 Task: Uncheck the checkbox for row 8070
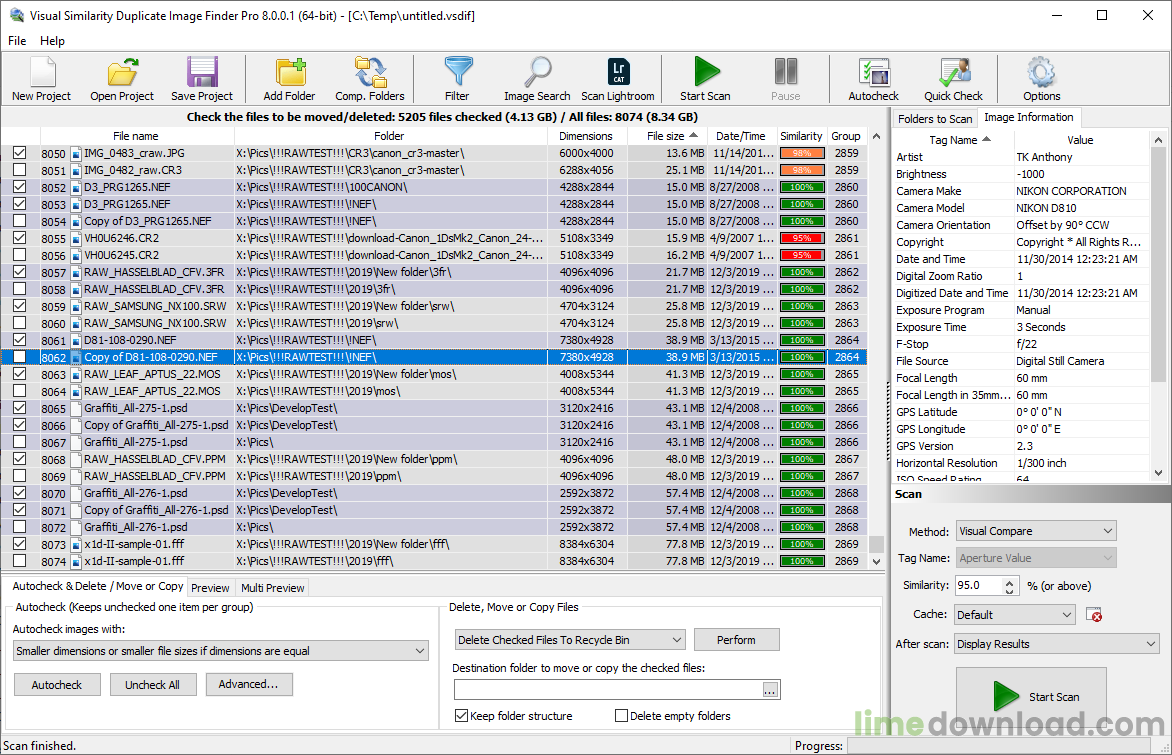(19, 493)
